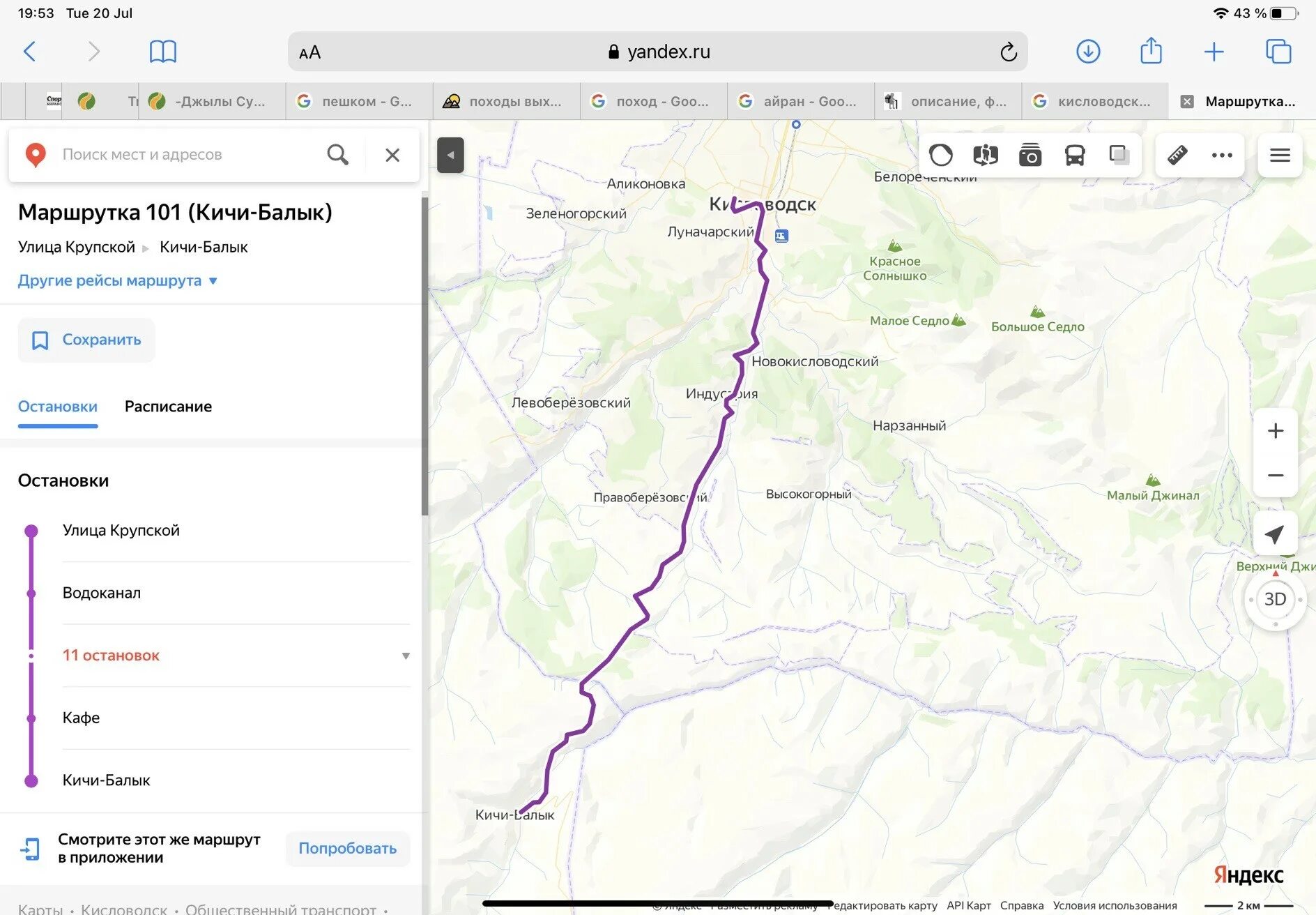The height and width of the screenshot is (915, 1316).
Task: Click the Yandex Maps pin logo
Action: click(x=36, y=155)
